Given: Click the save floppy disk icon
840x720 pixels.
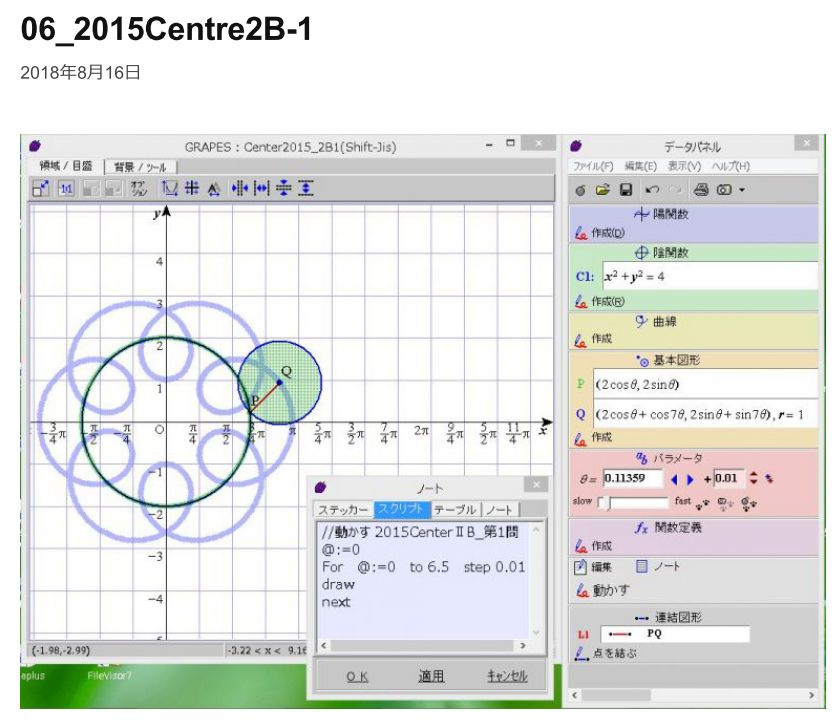Looking at the screenshot, I should coord(626,189).
